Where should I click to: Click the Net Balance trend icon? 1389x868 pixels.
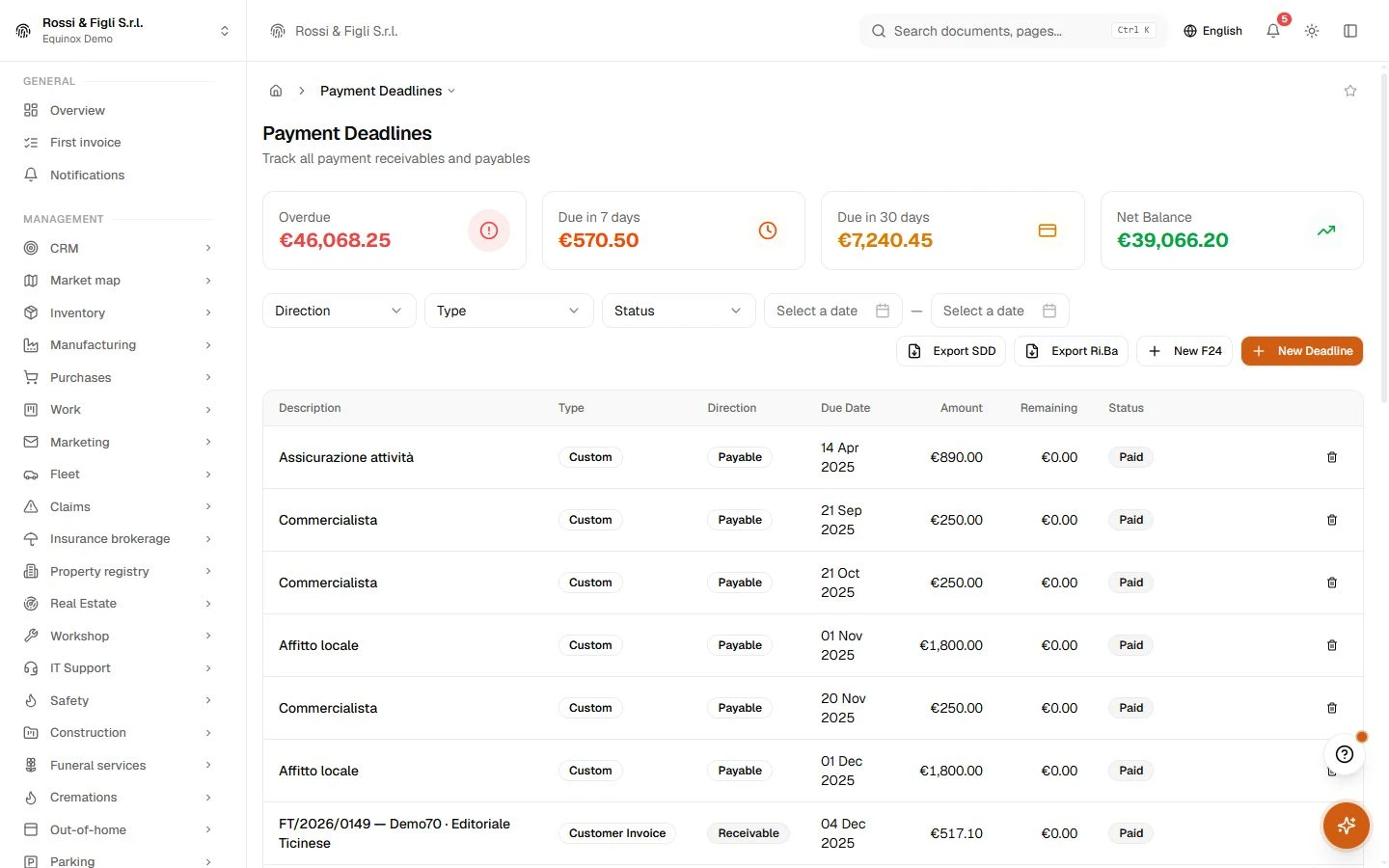(1326, 231)
